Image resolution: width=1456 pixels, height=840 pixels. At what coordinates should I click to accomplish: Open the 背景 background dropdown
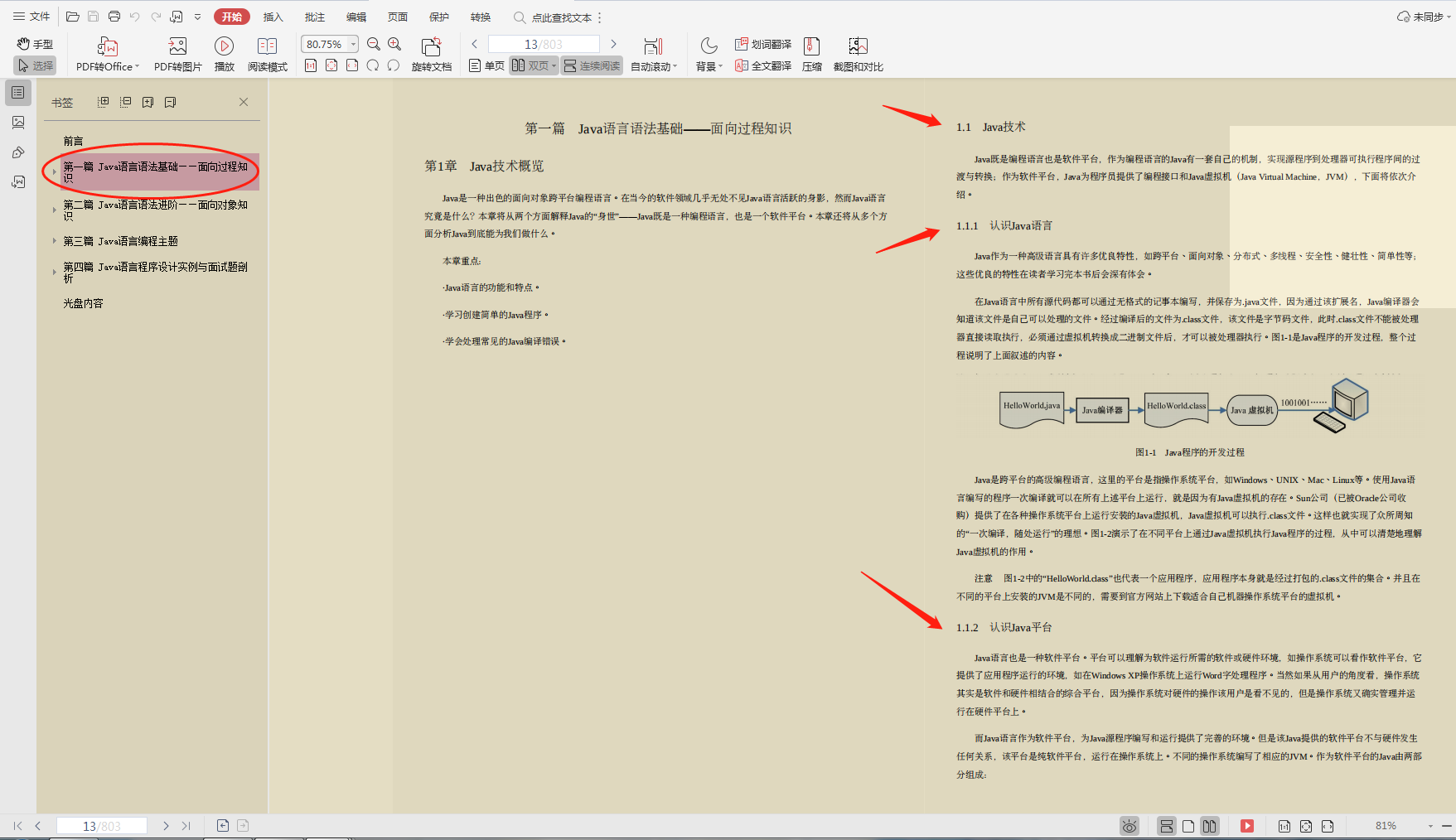coord(709,55)
